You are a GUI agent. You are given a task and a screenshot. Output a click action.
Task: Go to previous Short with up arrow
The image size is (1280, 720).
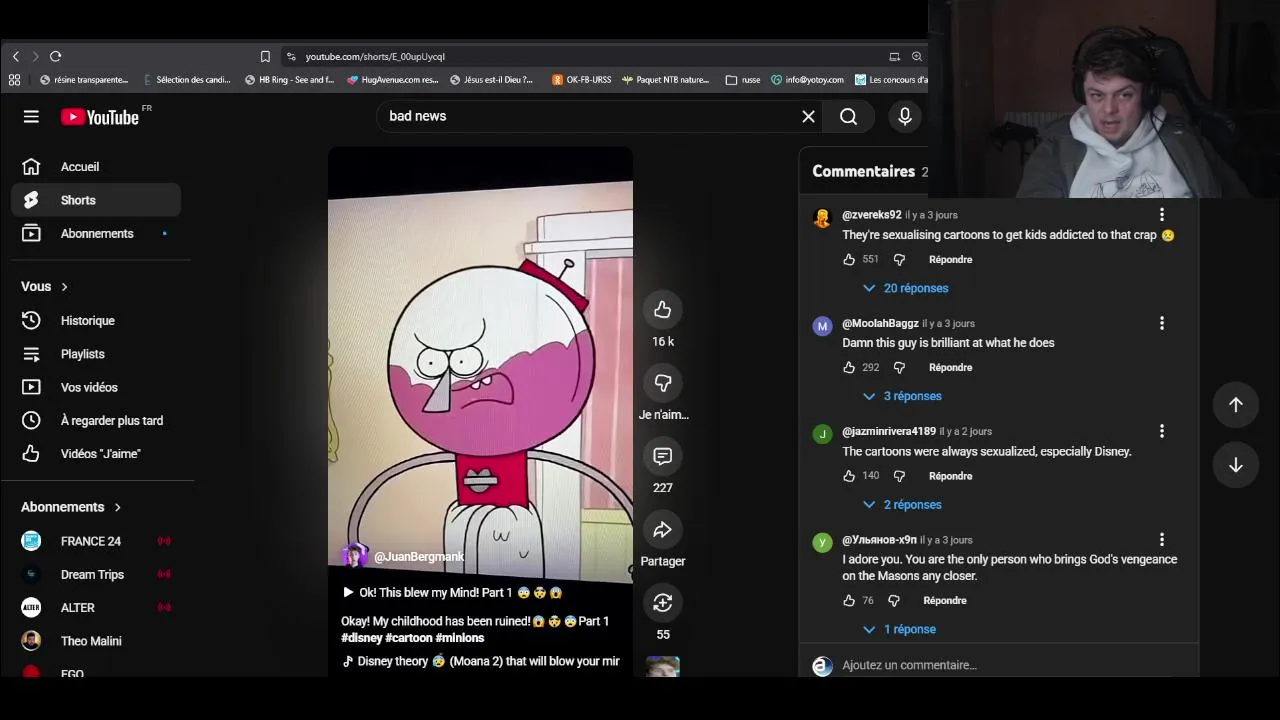[1236, 405]
